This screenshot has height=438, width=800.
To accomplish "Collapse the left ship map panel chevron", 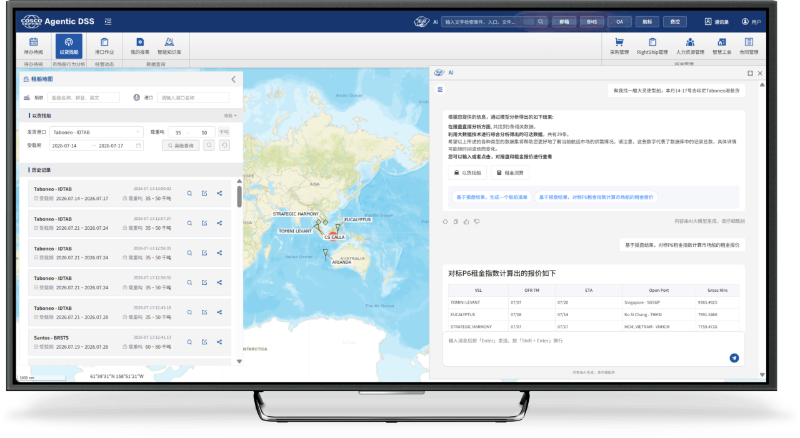I will click(234, 79).
